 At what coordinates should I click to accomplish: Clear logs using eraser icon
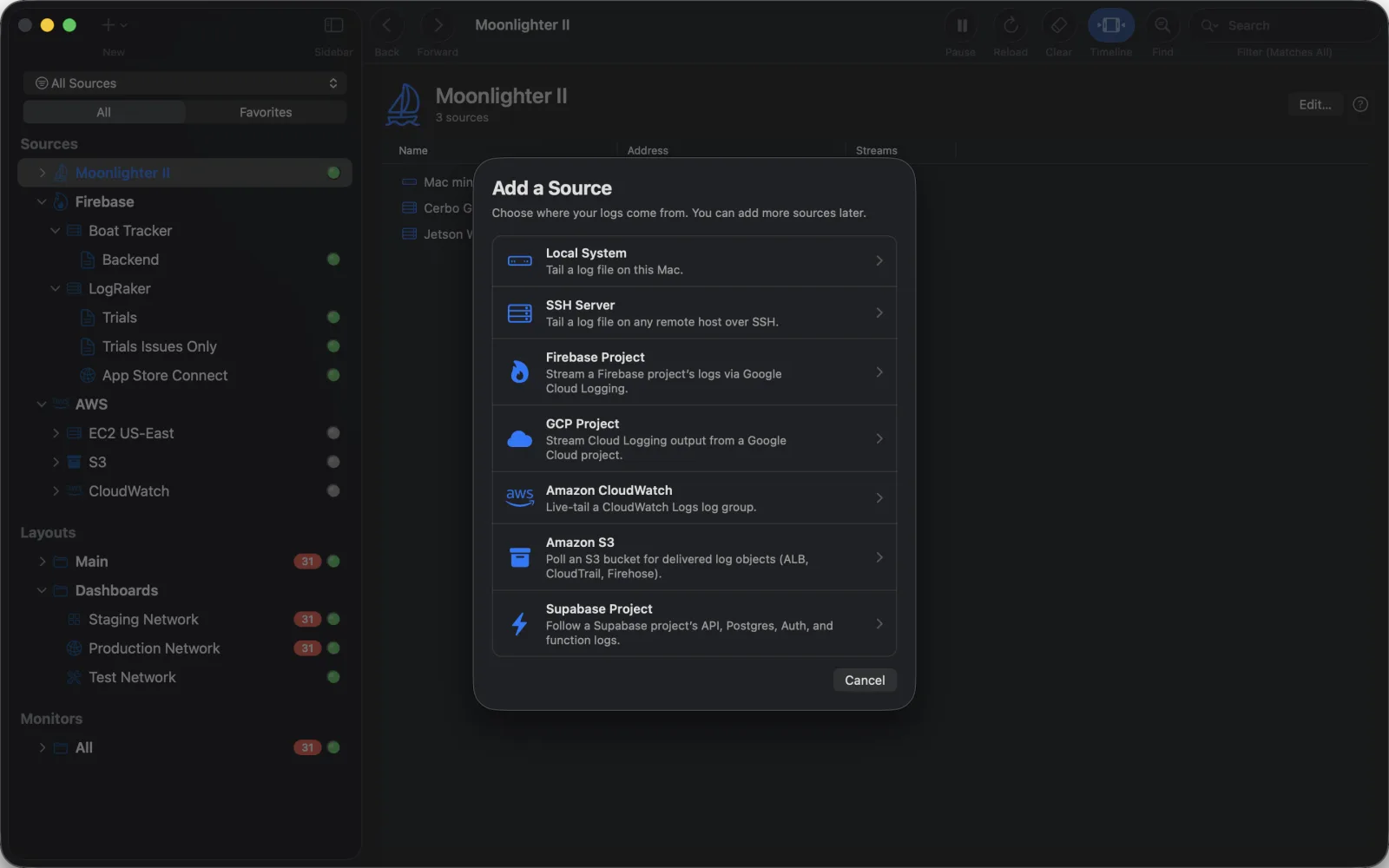click(x=1059, y=25)
